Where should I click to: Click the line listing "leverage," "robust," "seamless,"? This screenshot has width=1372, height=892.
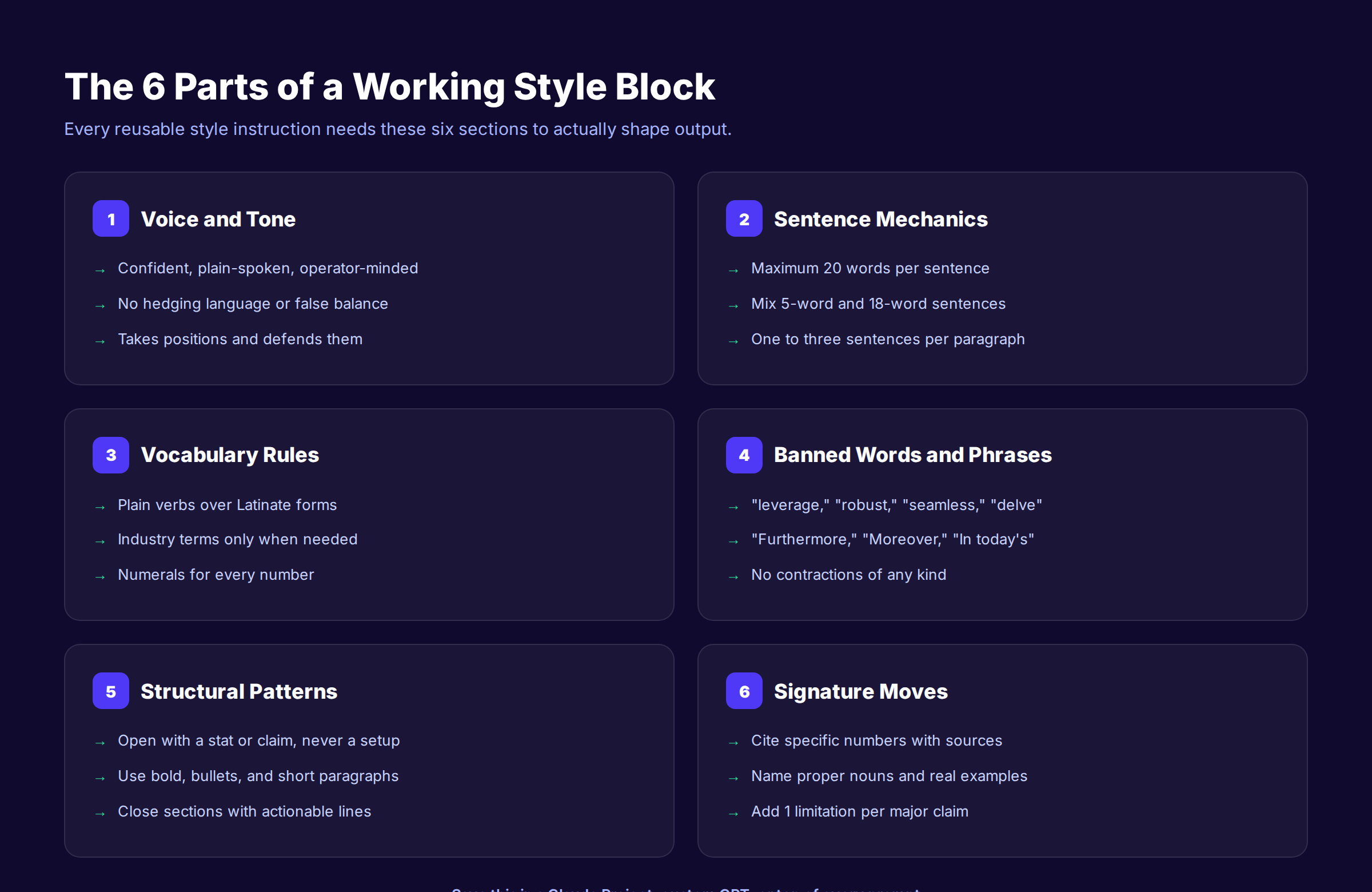pyautogui.click(x=896, y=505)
